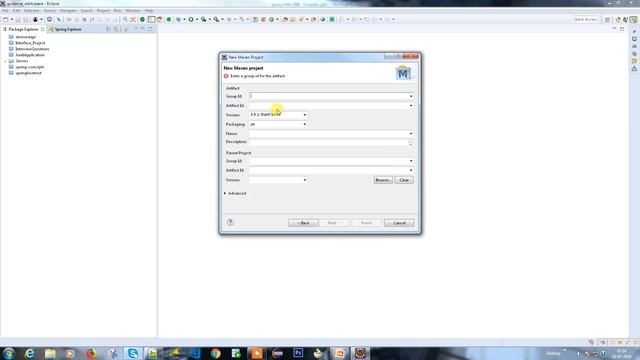Click Collapse All icon in Package Explorer toolbar
This screenshot has width=640, height=360.
point(109,29)
